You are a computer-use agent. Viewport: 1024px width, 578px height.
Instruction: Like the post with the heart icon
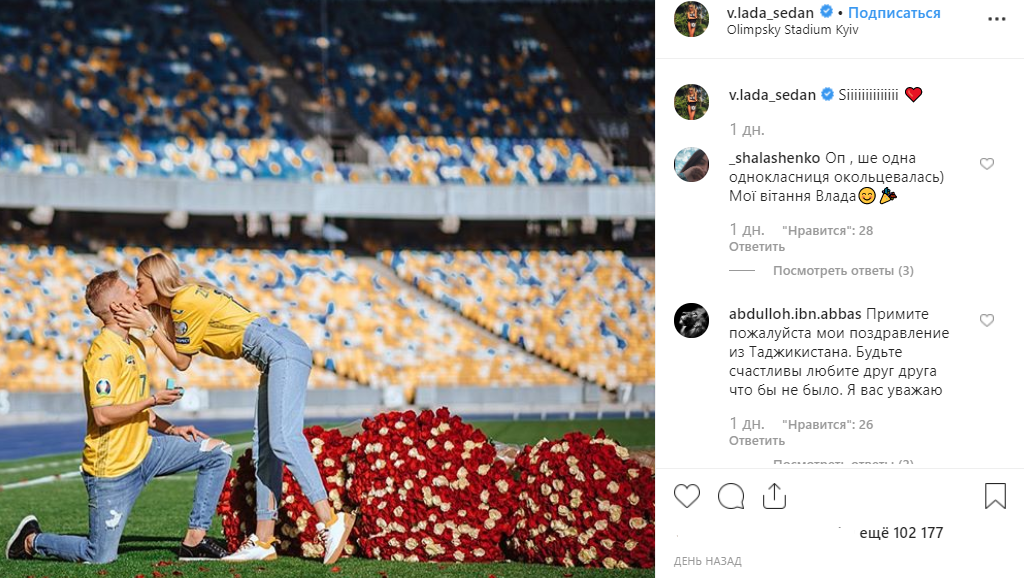click(x=686, y=496)
